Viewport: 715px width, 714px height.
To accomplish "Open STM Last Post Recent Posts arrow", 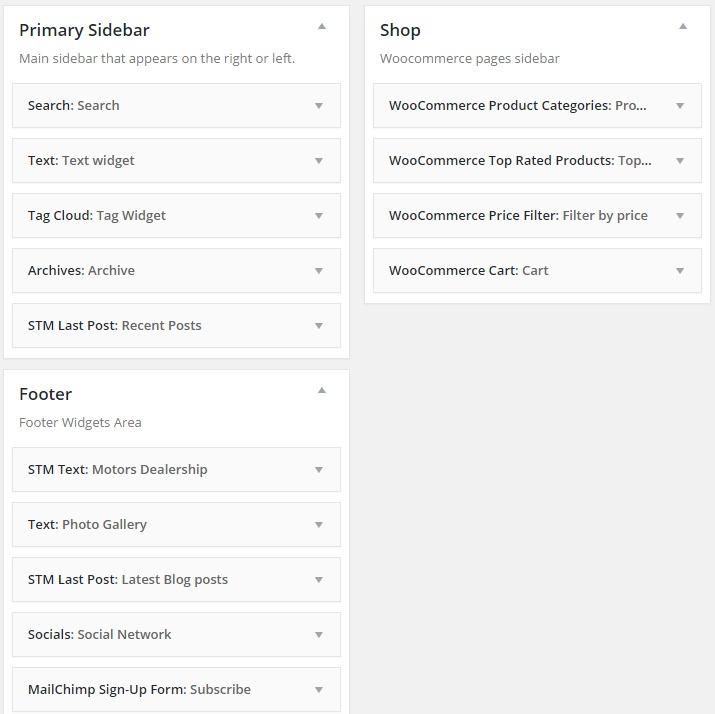I will click(319, 326).
